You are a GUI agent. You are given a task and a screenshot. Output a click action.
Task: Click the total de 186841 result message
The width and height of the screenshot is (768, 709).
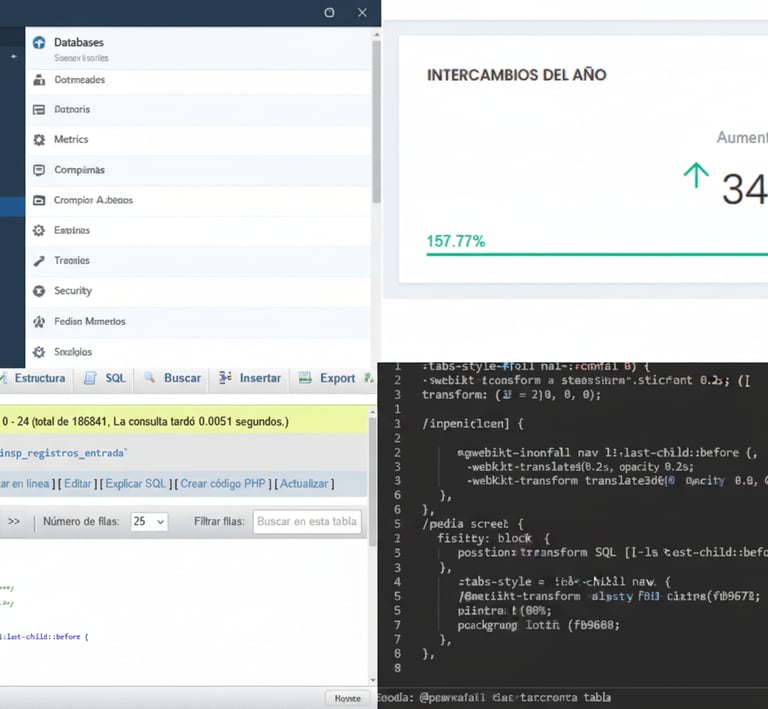click(145, 422)
